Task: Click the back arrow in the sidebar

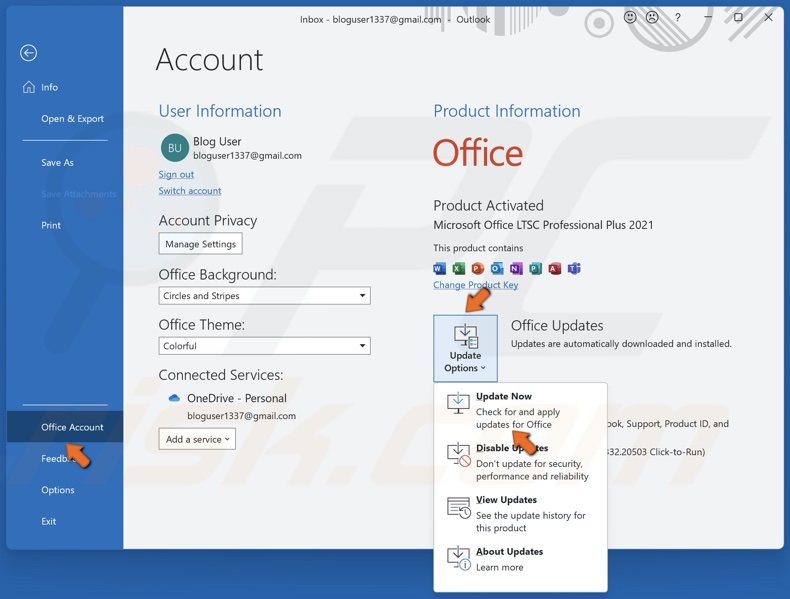Action: [x=28, y=53]
